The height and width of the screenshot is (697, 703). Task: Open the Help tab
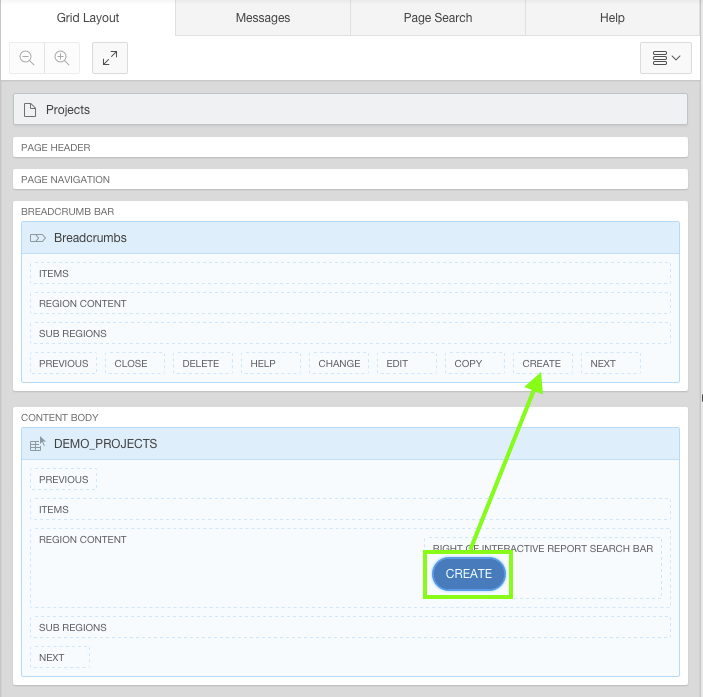pyautogui.click(x=612, y=18)
